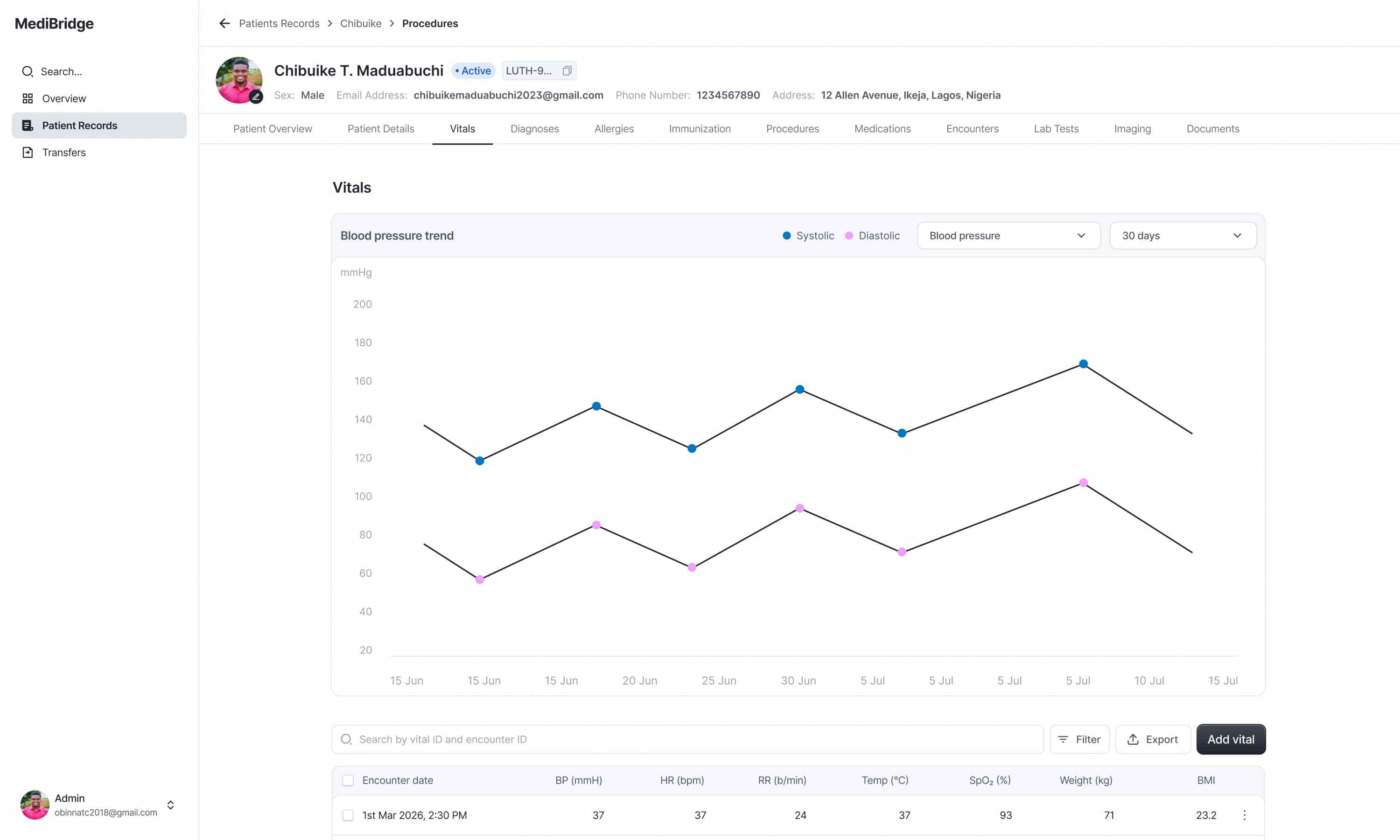Click the Filter lines icon

click(x=1063, y=739)
